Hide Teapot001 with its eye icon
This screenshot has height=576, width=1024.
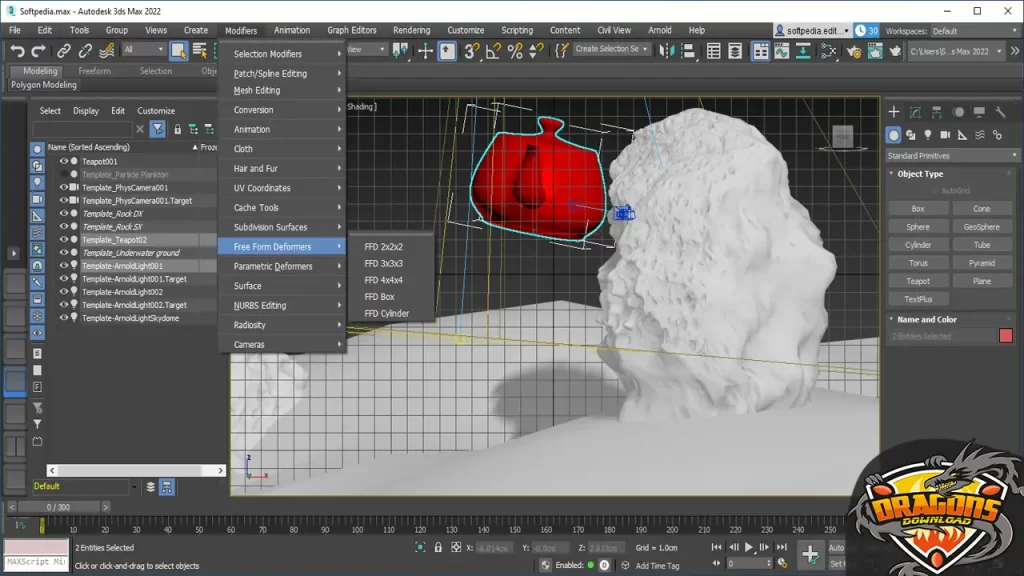tap(64, 161)
